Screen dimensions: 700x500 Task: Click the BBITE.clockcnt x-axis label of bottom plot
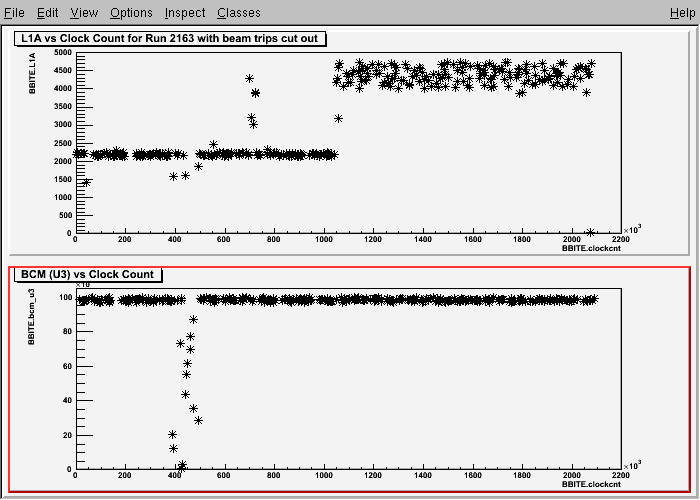click(x=591, y=484)
